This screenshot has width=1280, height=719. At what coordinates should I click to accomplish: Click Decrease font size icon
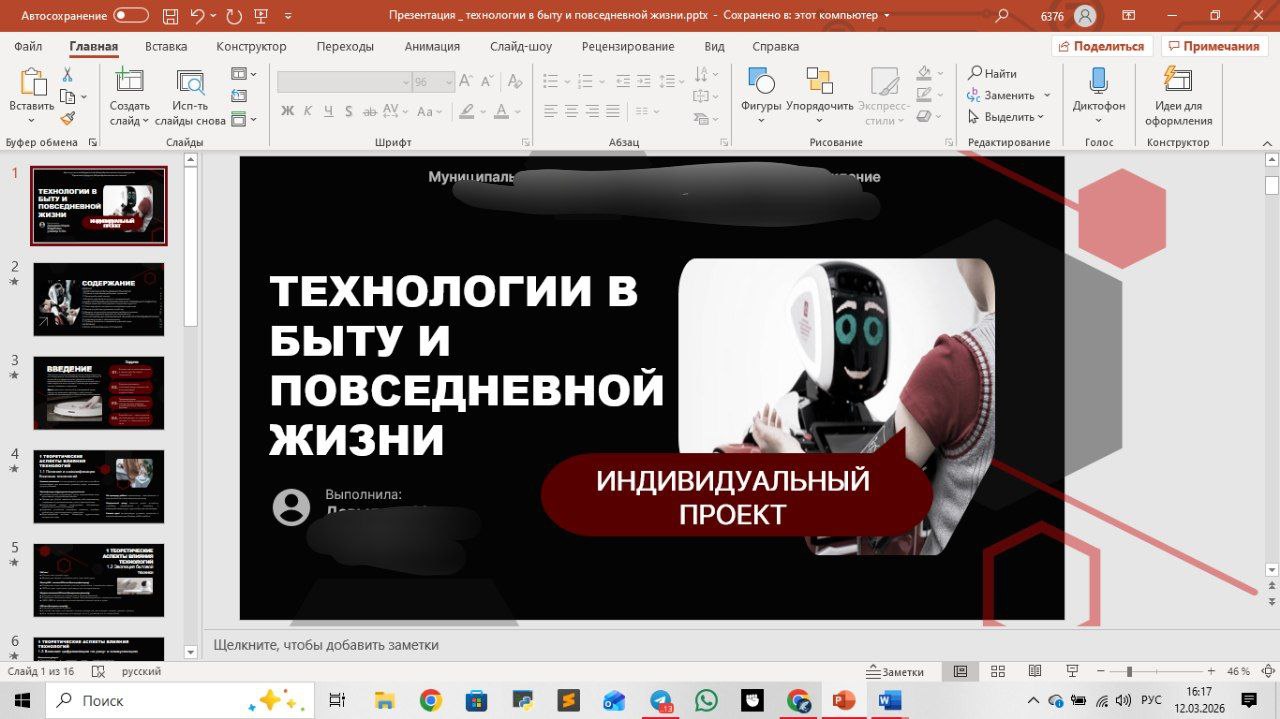pos(489,82)
